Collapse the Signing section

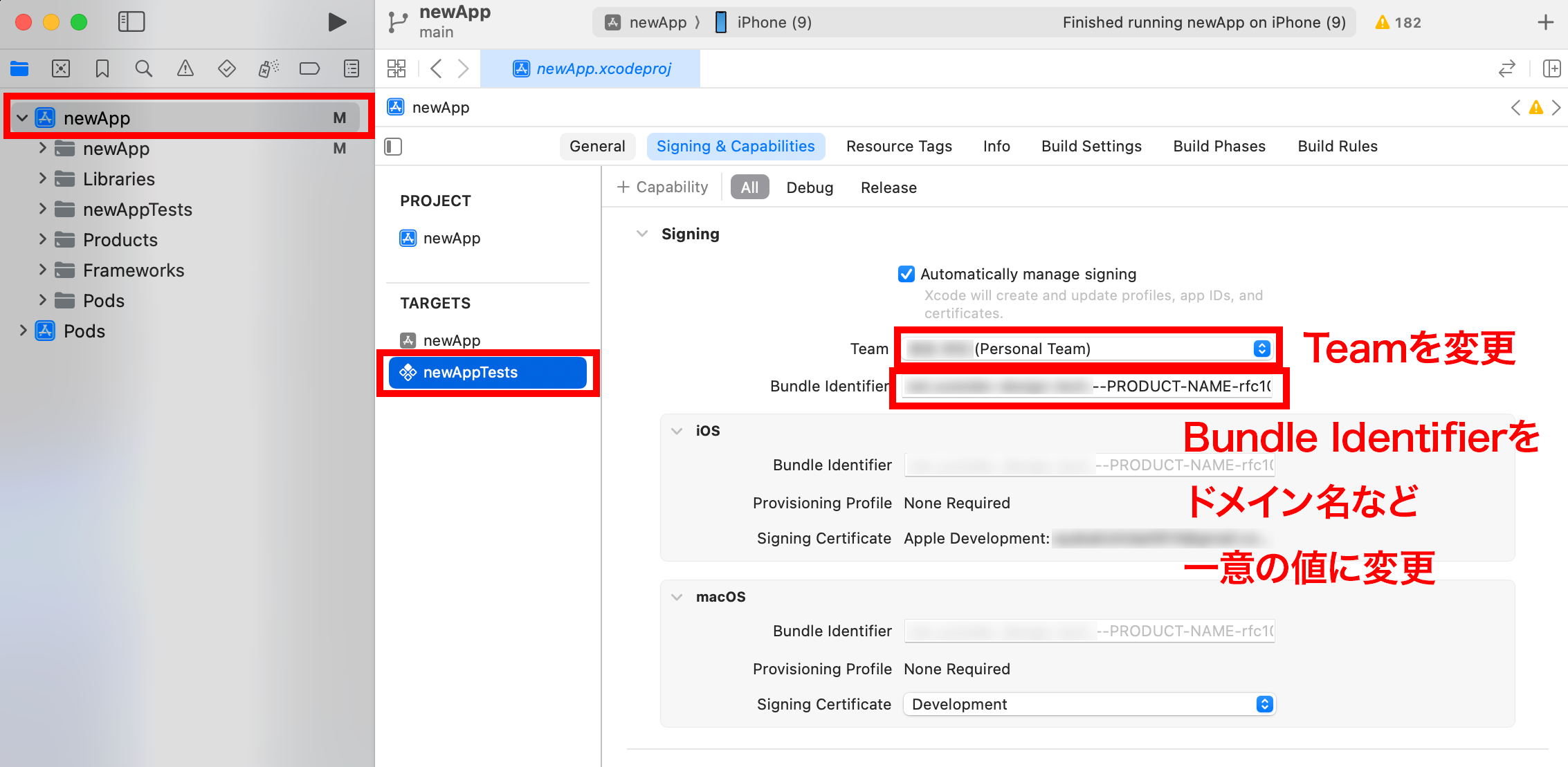point(641,234)
